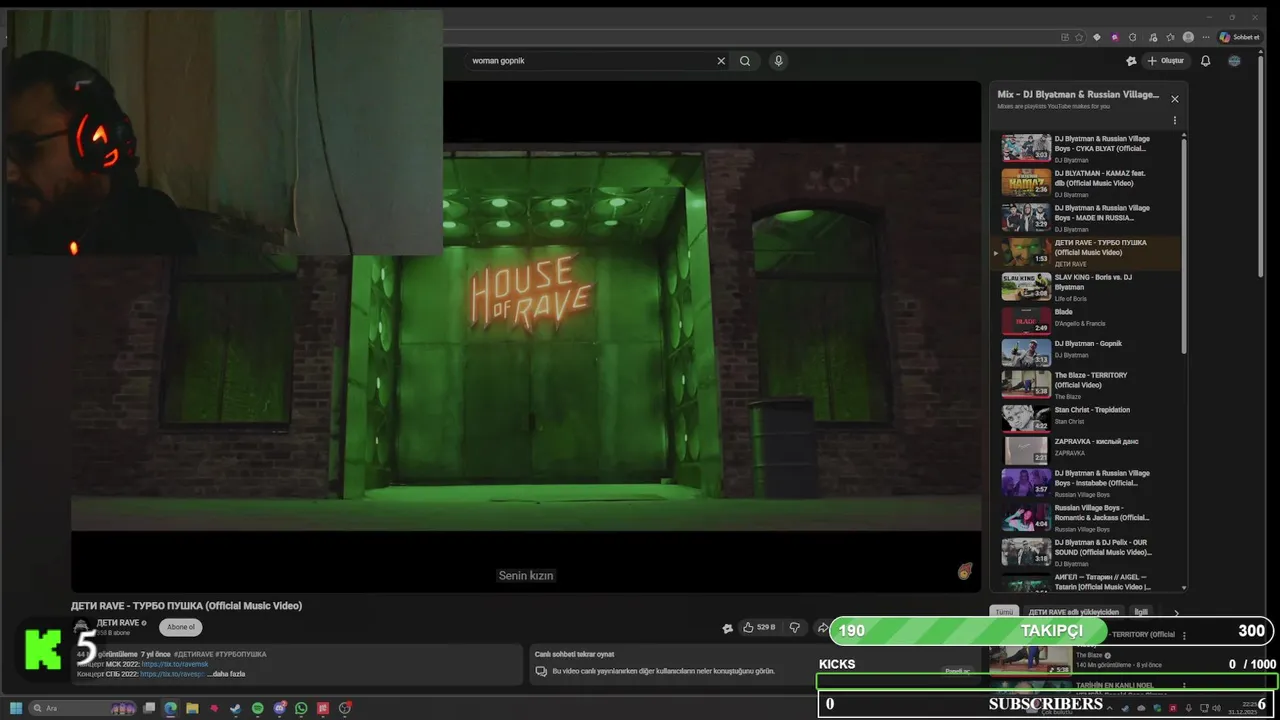Open the ravemsk concert link

point(175,664)
